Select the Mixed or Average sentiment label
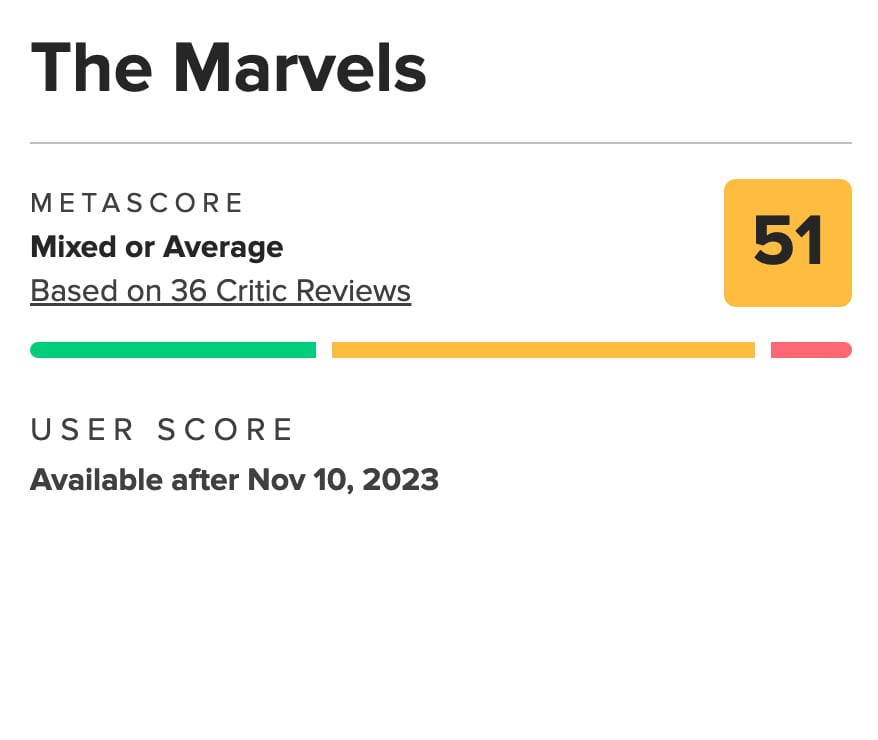Image resolution: width=878 pixels, height=740 pixels. 156,247
